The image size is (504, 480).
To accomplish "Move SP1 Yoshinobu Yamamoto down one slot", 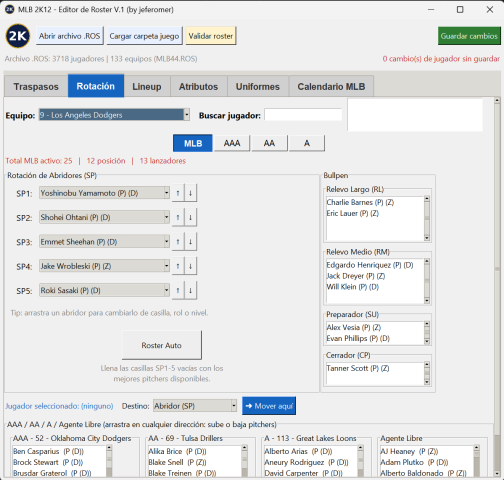I will [190, 193].
